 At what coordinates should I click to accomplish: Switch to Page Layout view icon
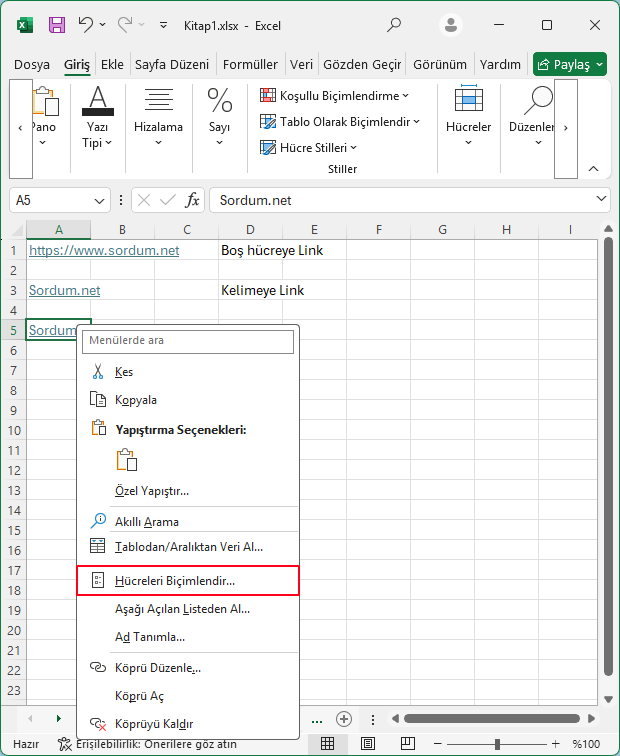click(367, 743)
